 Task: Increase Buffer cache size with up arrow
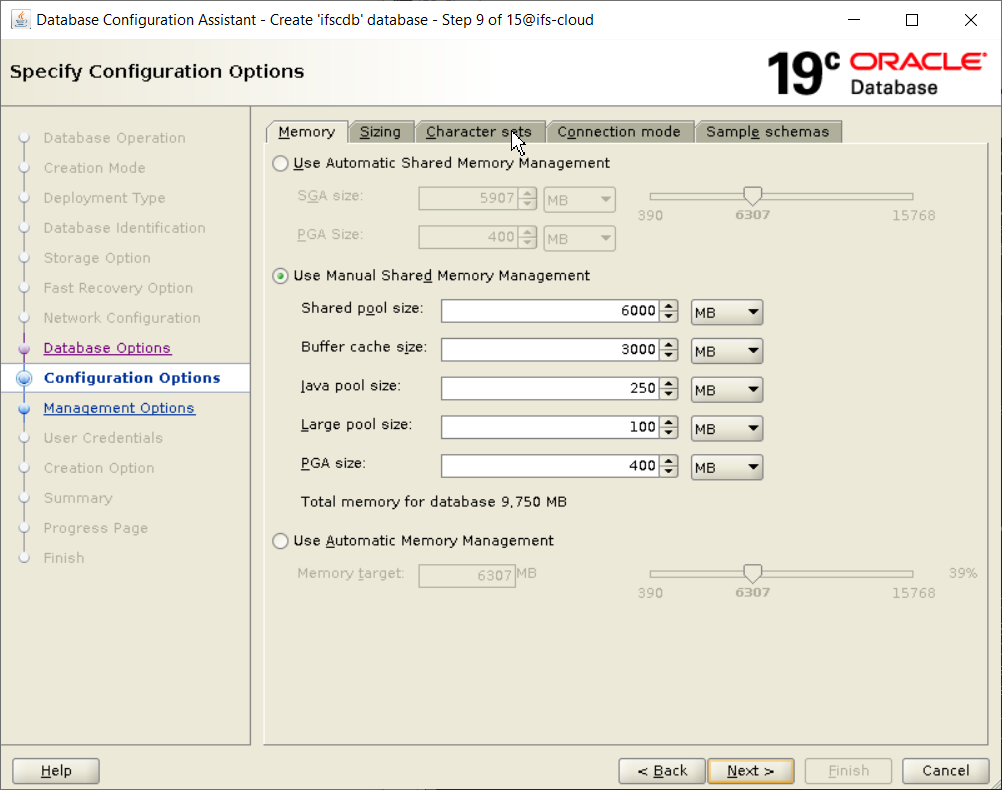(669, 345)
